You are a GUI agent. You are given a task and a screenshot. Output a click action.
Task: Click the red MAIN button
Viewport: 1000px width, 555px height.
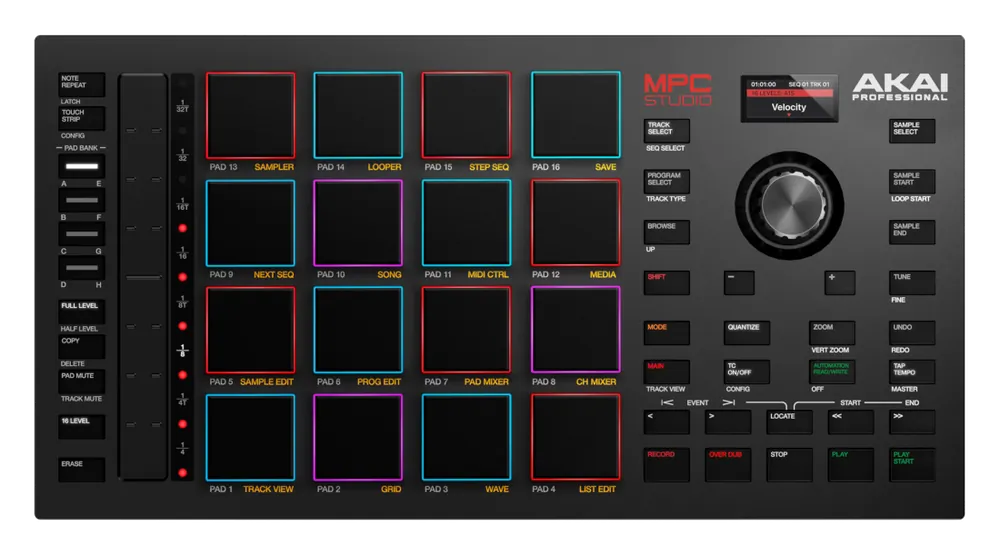666,372
